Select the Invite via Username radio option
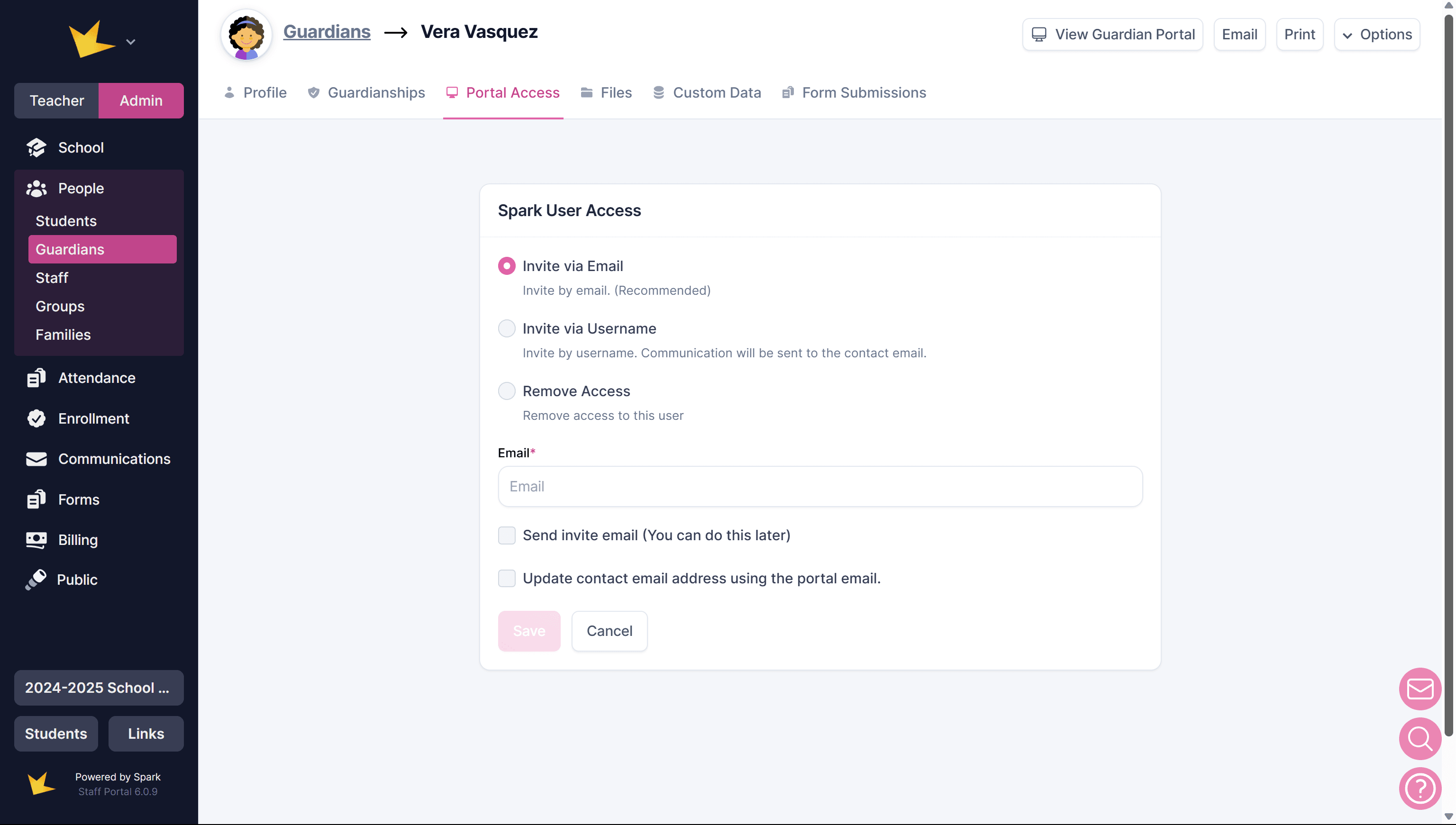Viewport: 1456px width, 825px height. pos(506,329)
